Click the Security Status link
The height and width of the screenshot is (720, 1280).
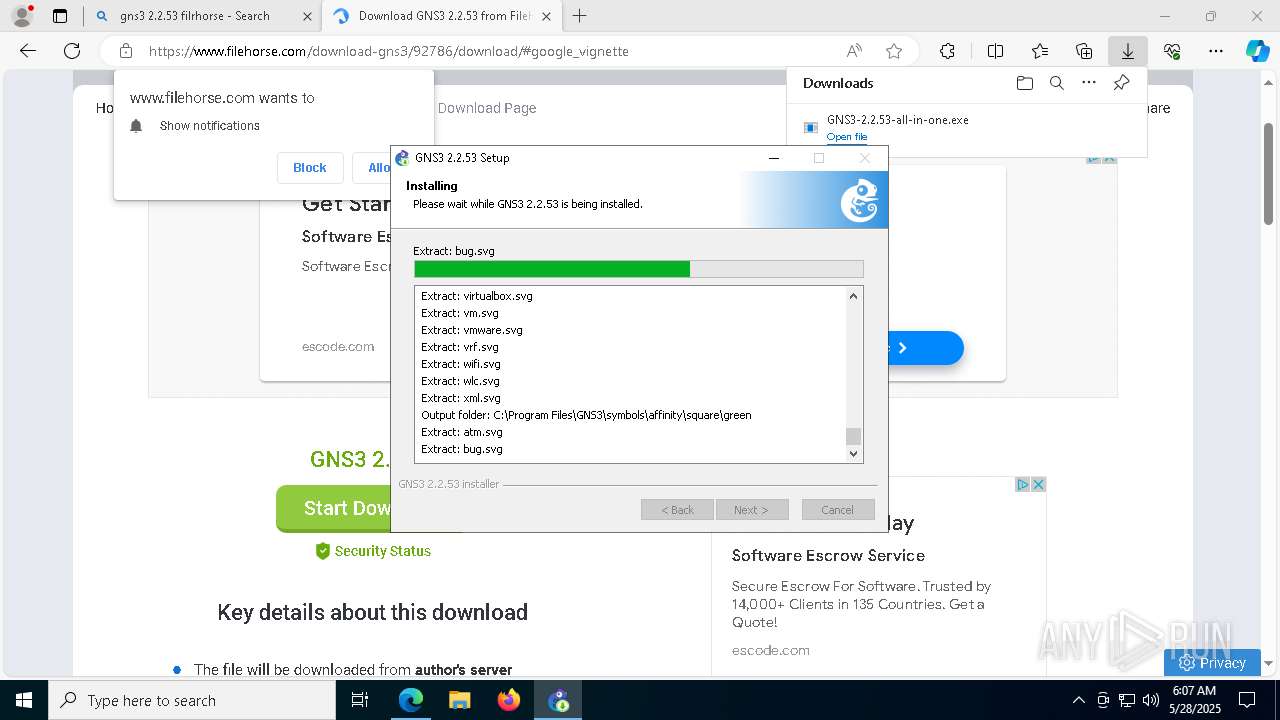click(373, 551)
